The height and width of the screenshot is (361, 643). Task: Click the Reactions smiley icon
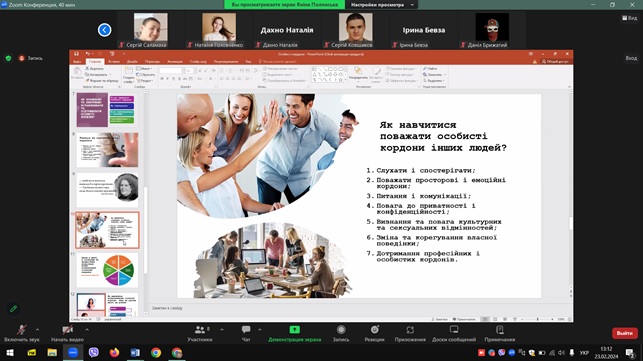(x=374, y=329)
